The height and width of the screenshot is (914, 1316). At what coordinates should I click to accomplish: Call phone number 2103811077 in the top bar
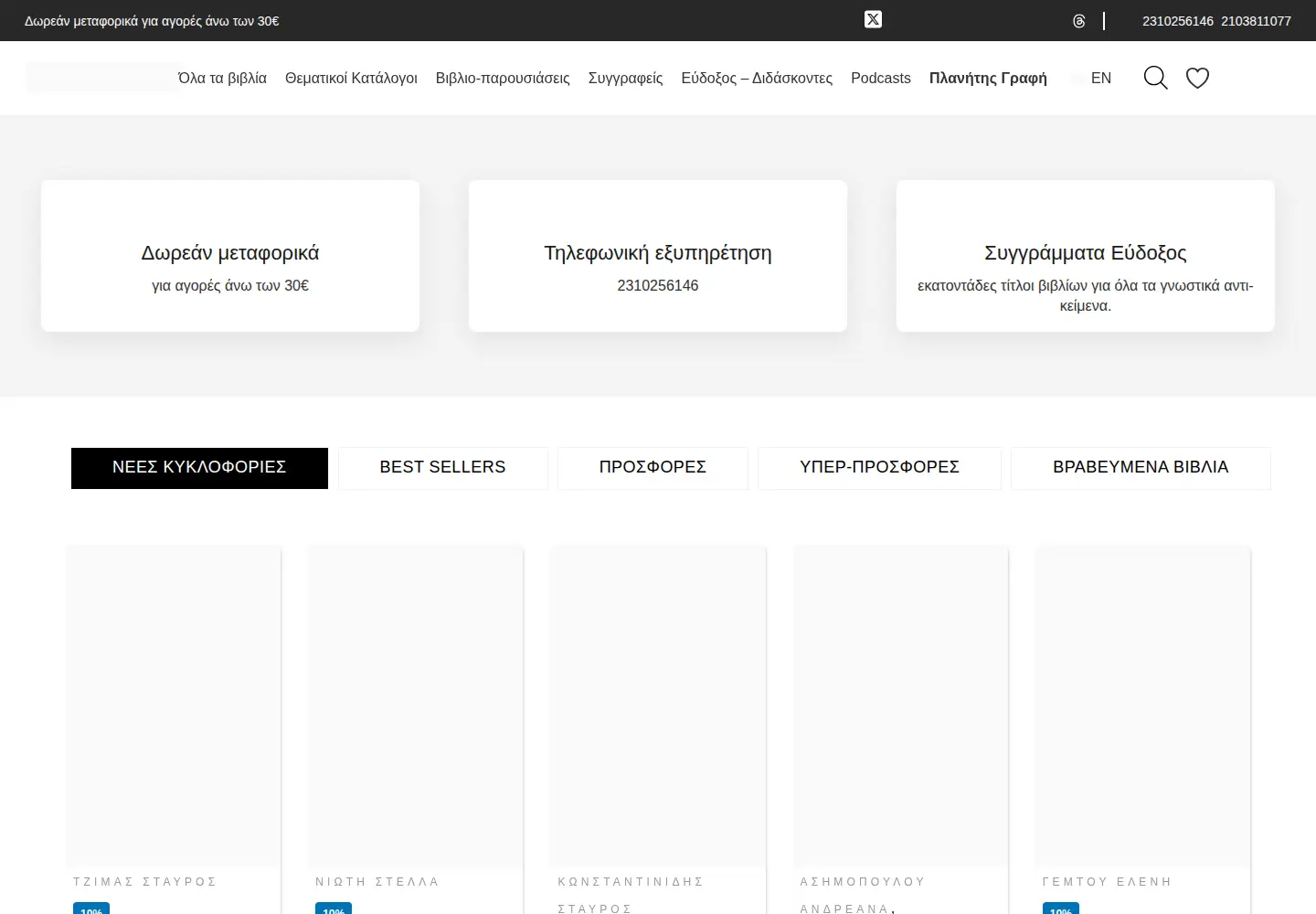click(1256, 21)
